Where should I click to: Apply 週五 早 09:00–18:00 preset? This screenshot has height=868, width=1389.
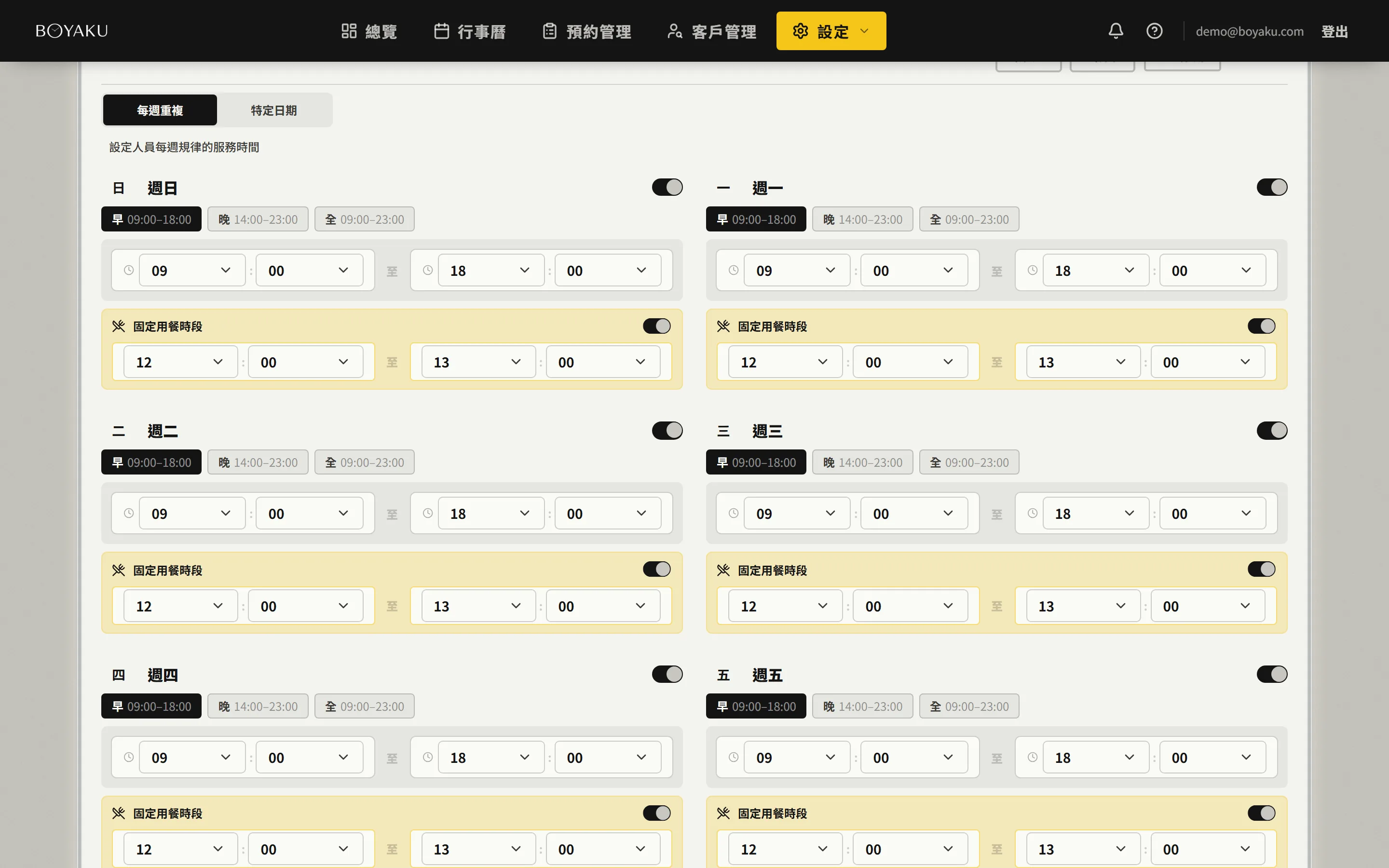click(756, 706)
